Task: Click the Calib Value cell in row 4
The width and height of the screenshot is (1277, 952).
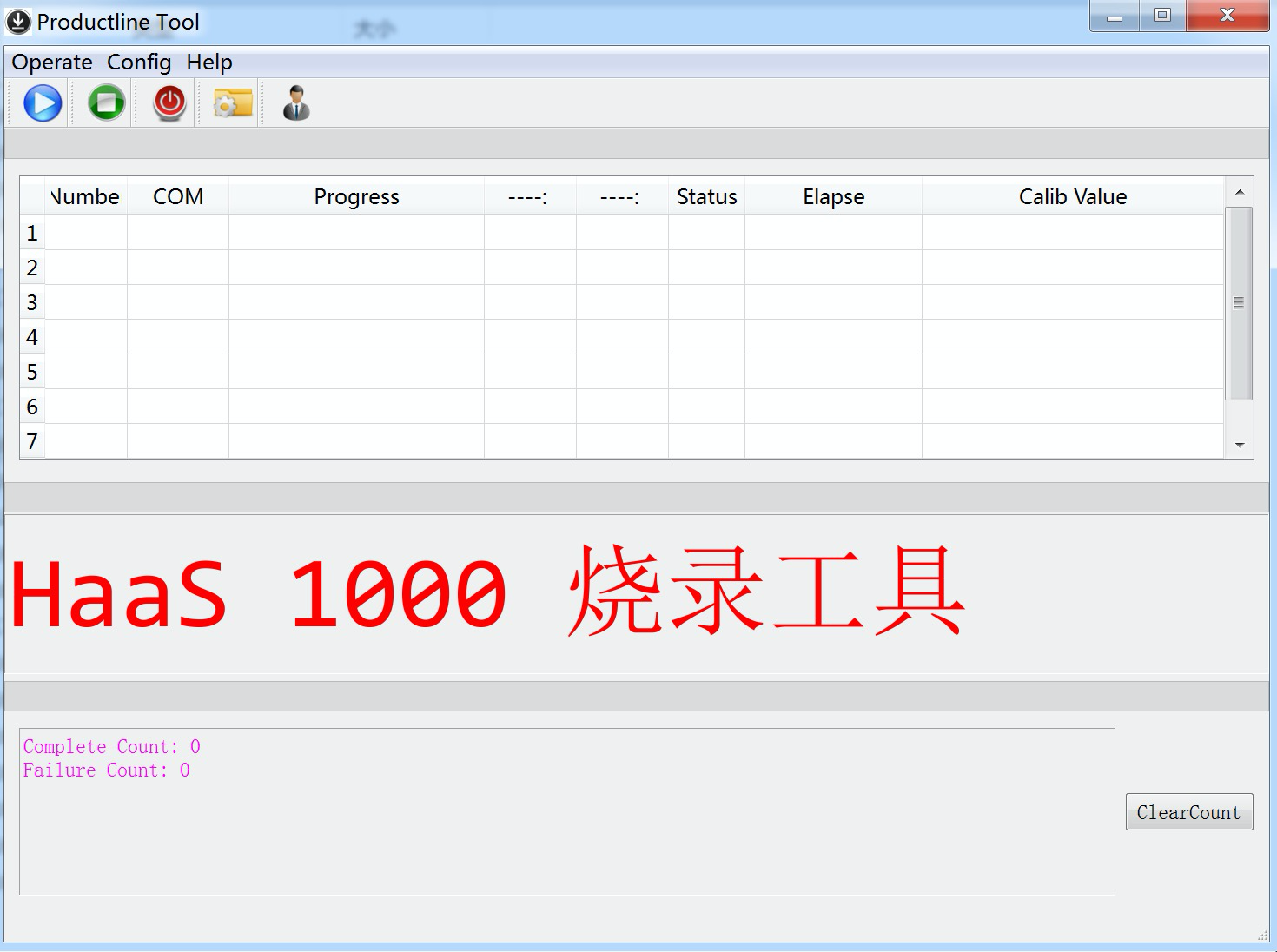Action: tap(1073, 337)
